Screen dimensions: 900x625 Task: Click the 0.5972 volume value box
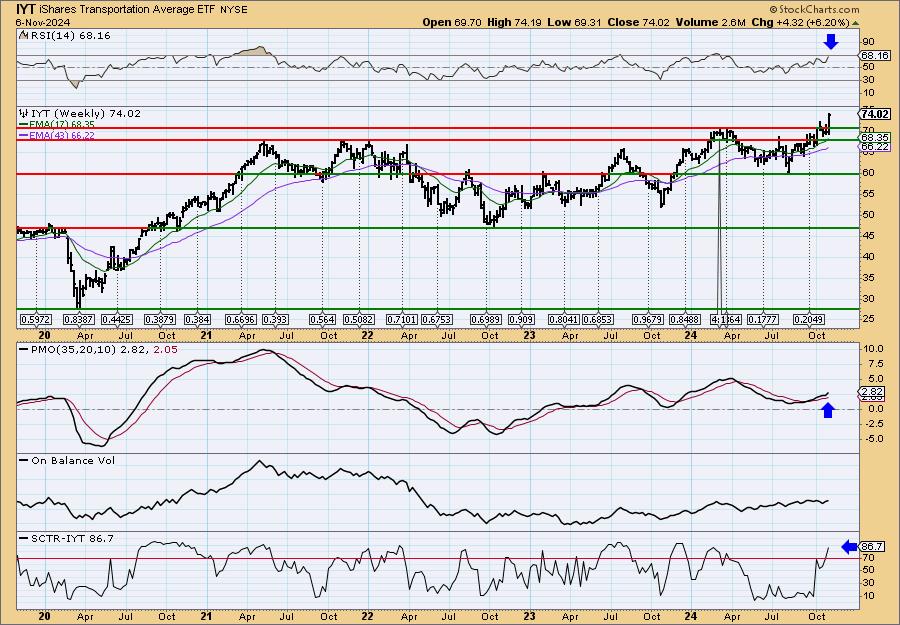pos(36,319)
